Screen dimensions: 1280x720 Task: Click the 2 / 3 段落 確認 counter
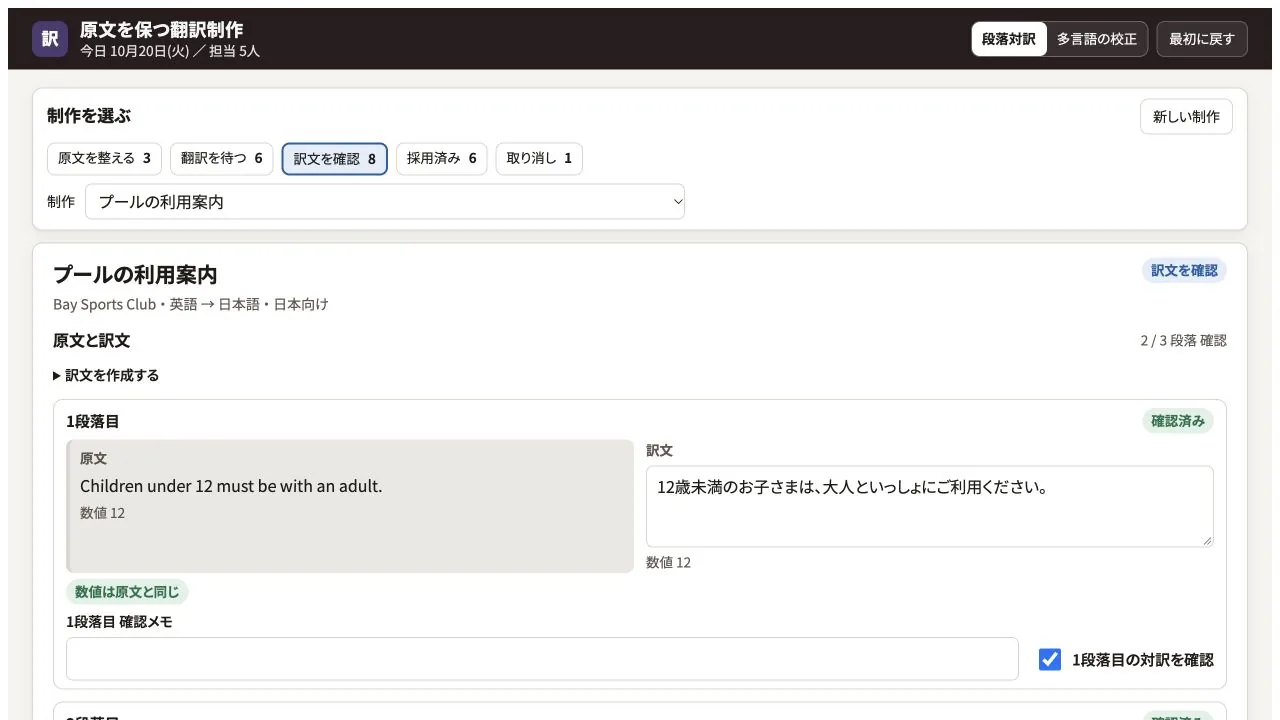[x=1183, y=340]
